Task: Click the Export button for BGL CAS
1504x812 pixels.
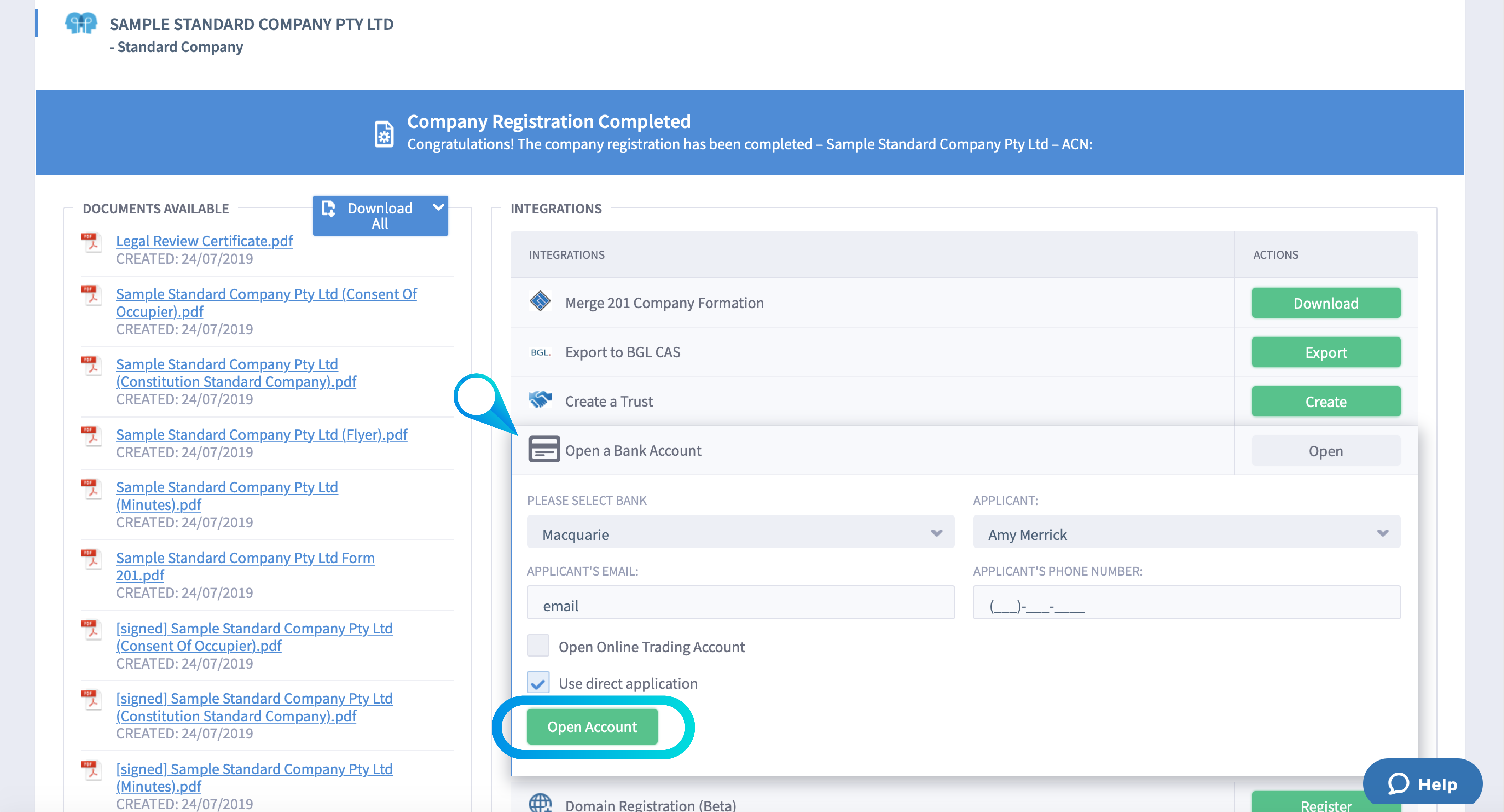Action: point(1325,352)
